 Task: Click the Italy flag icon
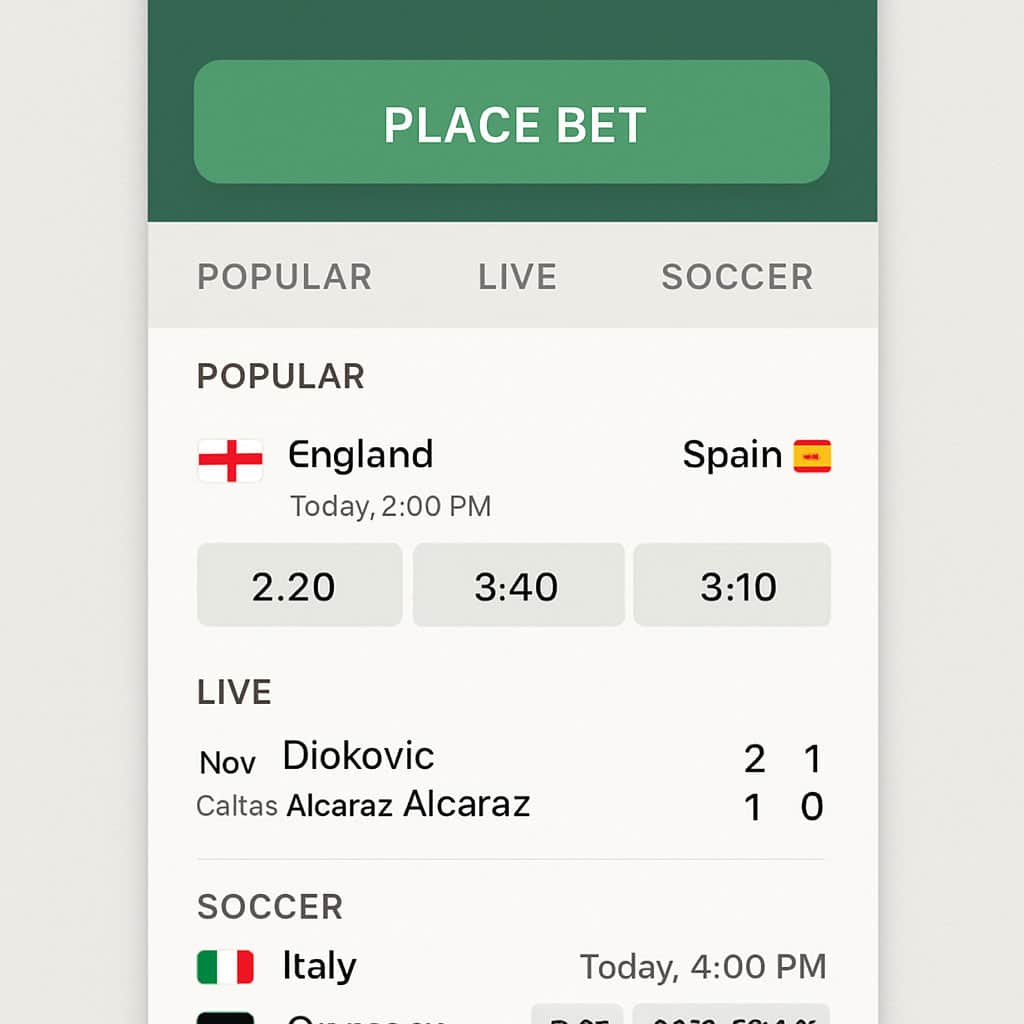tap(225, 967)
